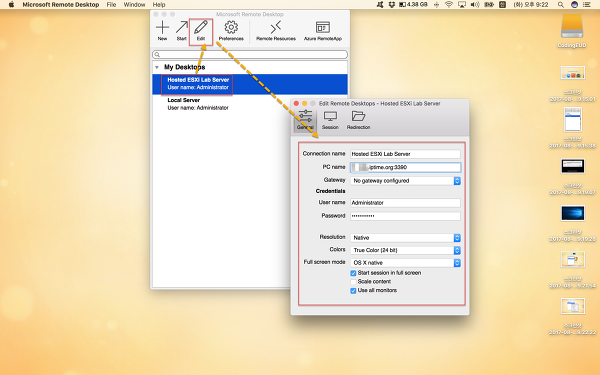Click the search field in Remote Desktop window
The image size is (600, 375).
tap(250, 54)
